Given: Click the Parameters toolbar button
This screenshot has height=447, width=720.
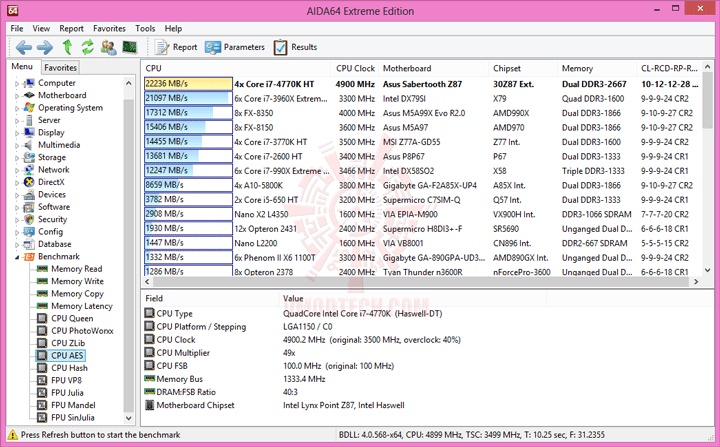Looking at the screenshot, I should click(x=235, y=47).
